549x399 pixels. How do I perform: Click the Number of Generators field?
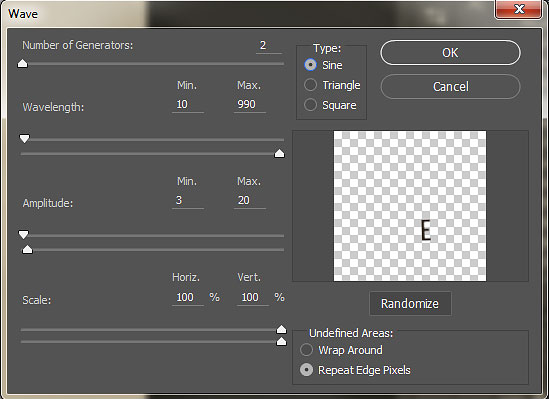[x=269, y=46]
